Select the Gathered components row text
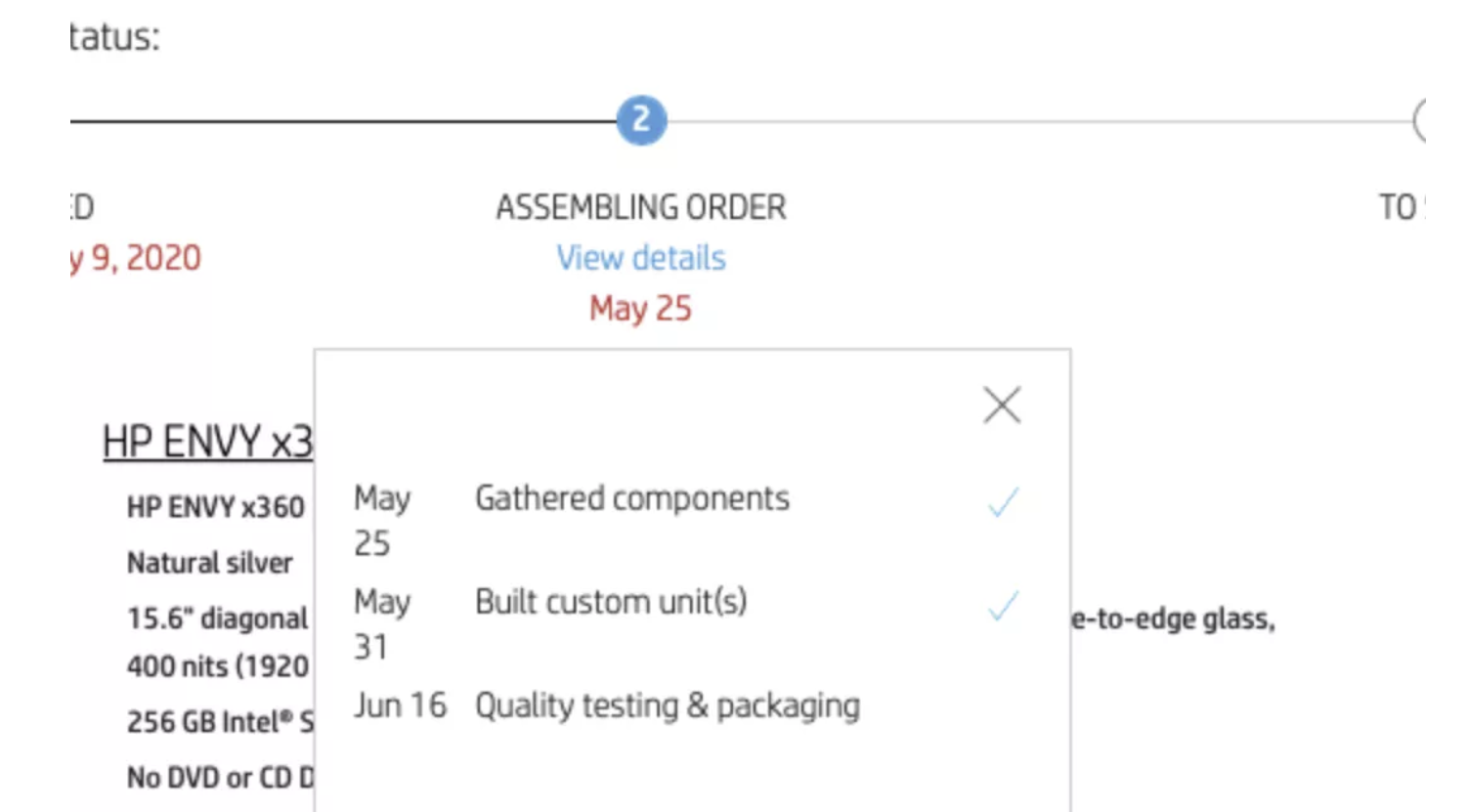Viewport: 1468px width, 812px height. click(x=631, y=498)
